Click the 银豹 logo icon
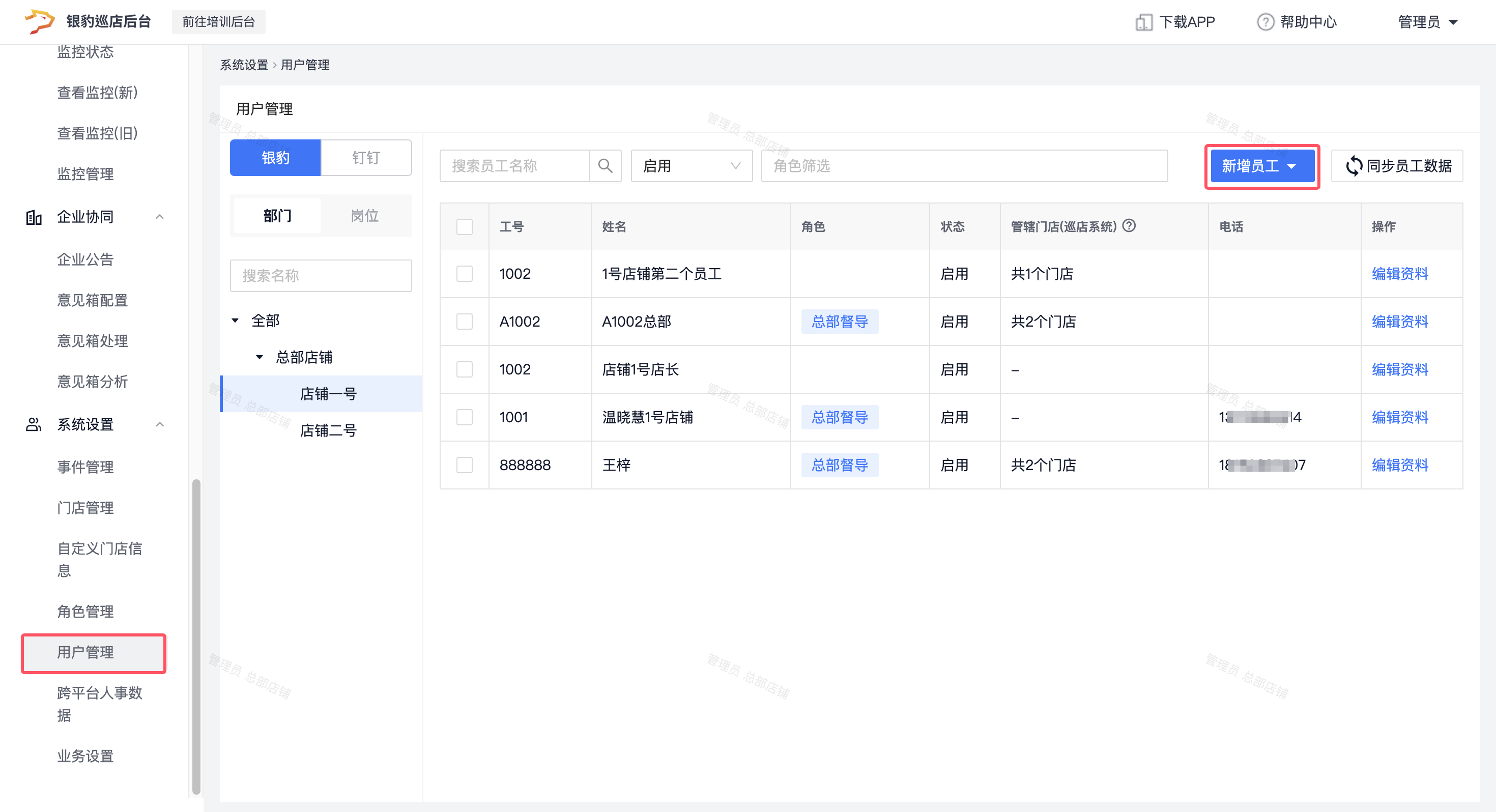 [x=39, y=21]
